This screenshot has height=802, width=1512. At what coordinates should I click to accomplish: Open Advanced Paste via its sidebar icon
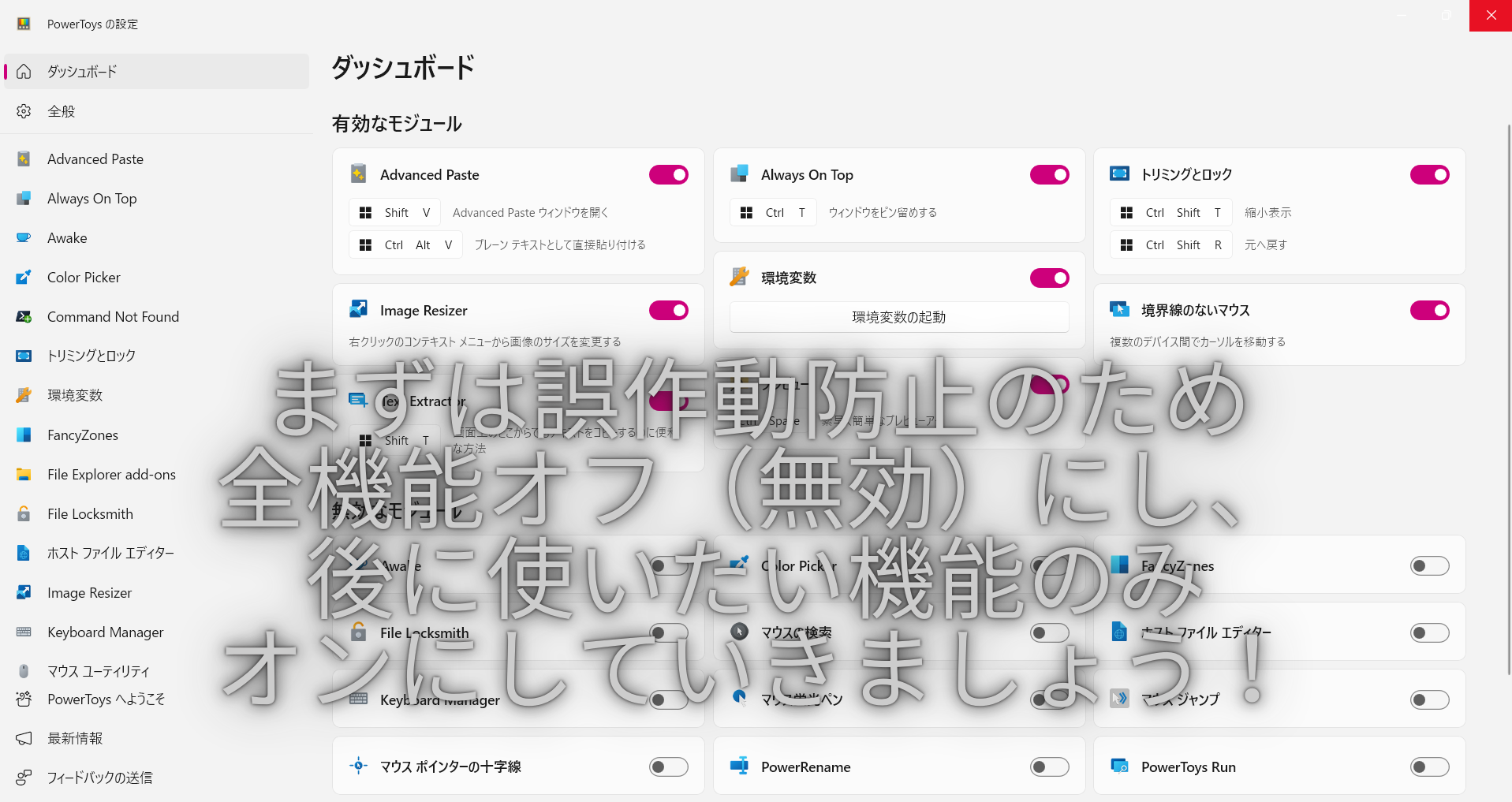(24, 159)
